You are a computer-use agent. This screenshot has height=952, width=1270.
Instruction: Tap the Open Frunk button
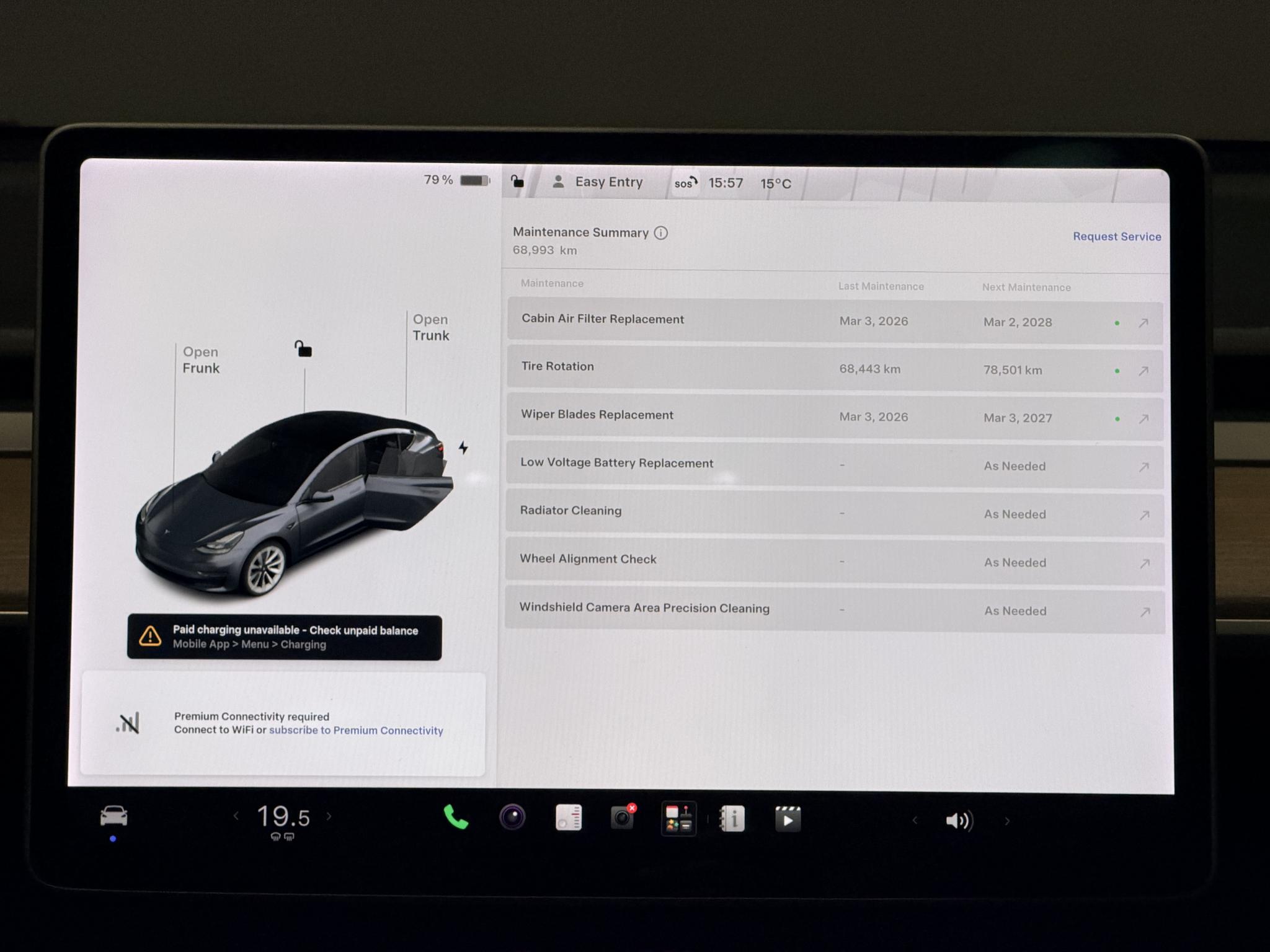tap(201, 359)
